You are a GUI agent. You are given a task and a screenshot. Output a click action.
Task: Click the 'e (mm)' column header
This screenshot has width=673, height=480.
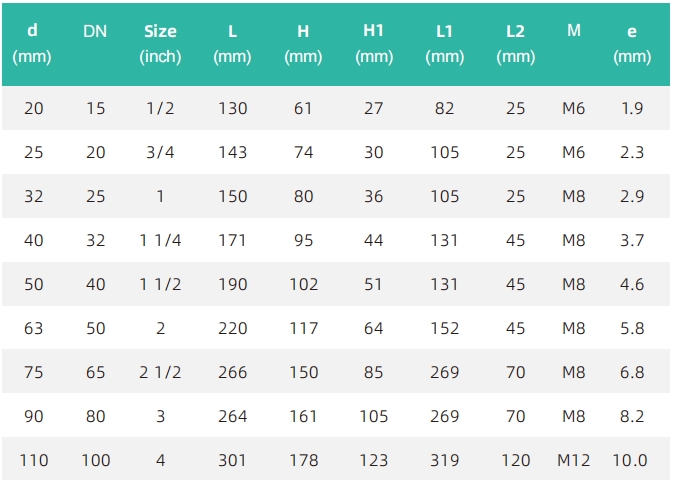(x=632, y=44)
